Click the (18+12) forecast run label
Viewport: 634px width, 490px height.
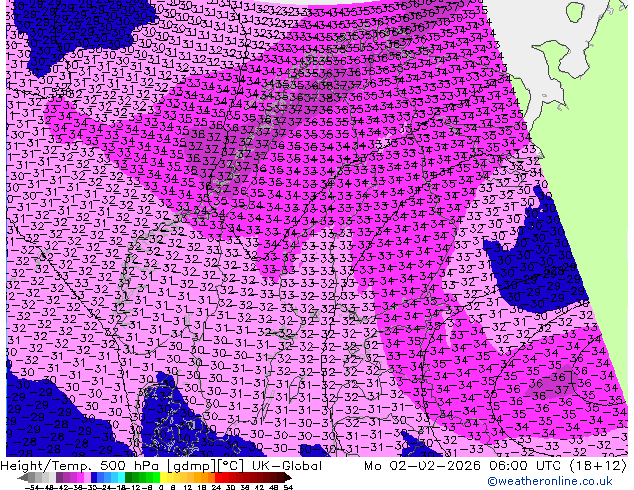click(x=598, y=466)
